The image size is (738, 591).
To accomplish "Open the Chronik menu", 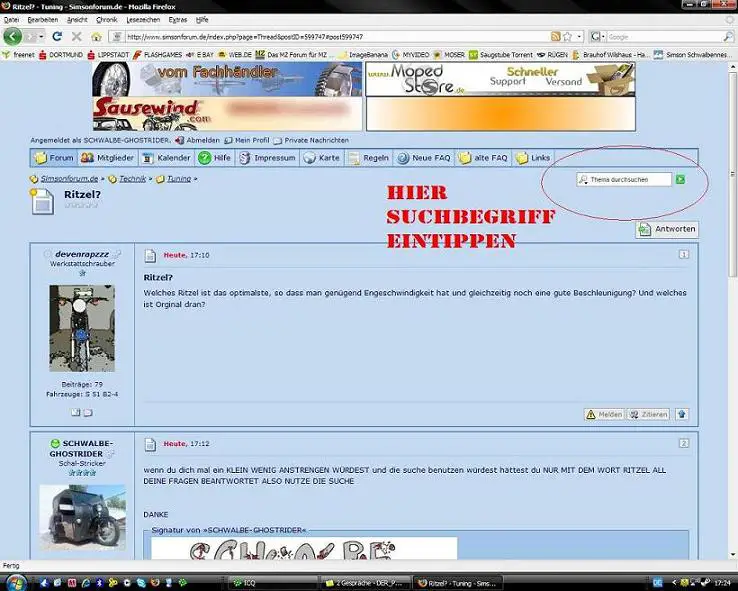I will [106, 19].
